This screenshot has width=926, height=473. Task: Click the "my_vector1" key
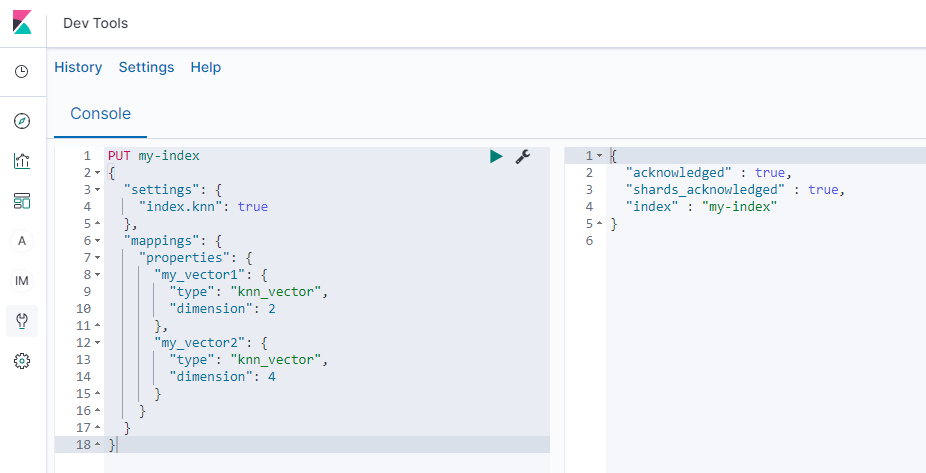199,275
